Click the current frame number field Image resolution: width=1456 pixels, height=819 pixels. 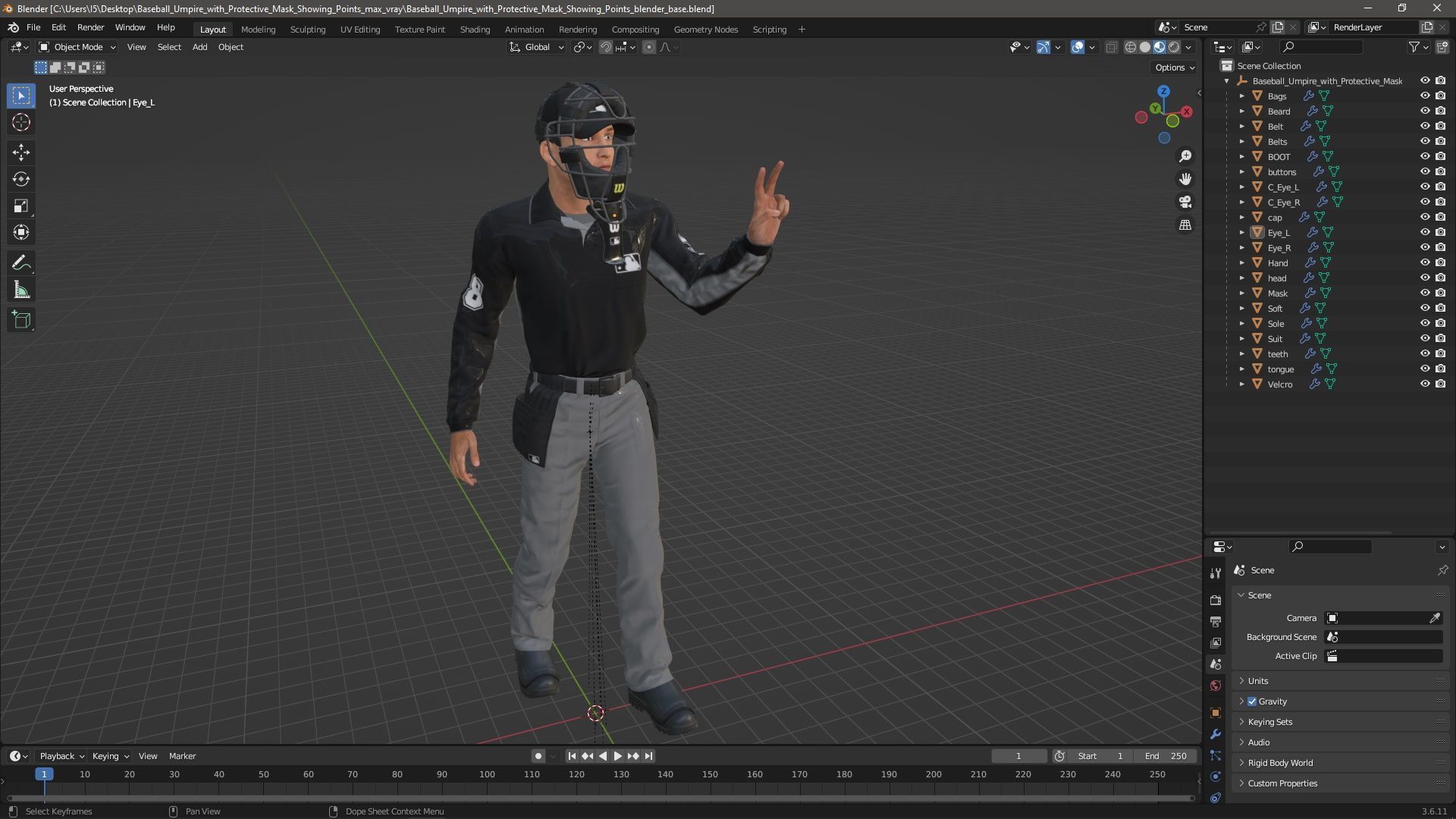[1018, 756]
